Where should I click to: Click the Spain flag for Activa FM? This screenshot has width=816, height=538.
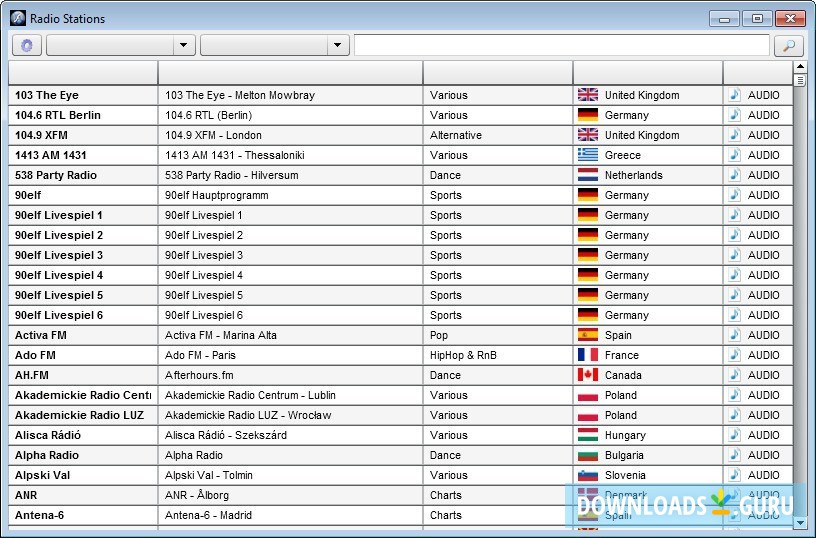coord(588,335)
